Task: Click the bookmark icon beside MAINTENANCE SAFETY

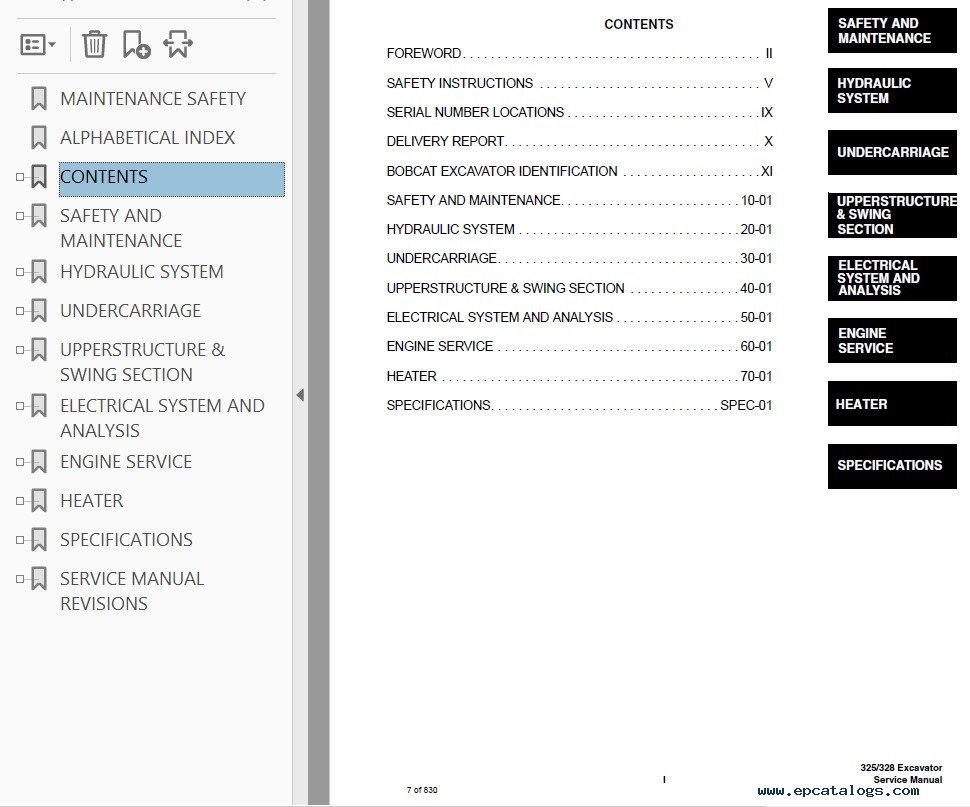Action: pyautogui.click(x=40, y=98)
